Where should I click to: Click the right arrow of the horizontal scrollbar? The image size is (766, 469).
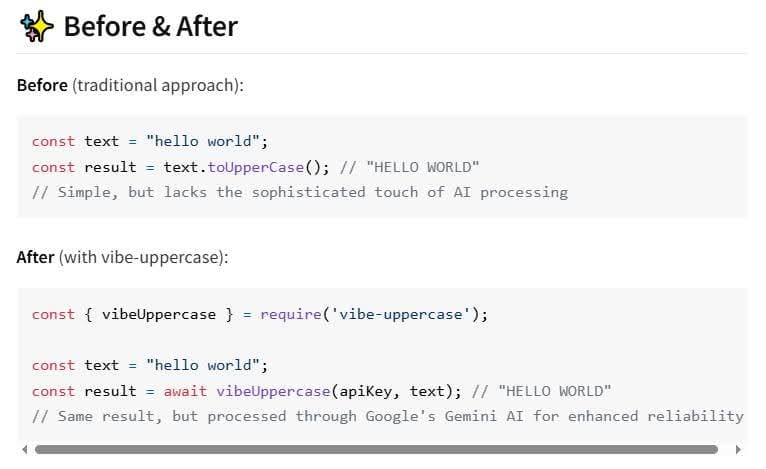738,449
